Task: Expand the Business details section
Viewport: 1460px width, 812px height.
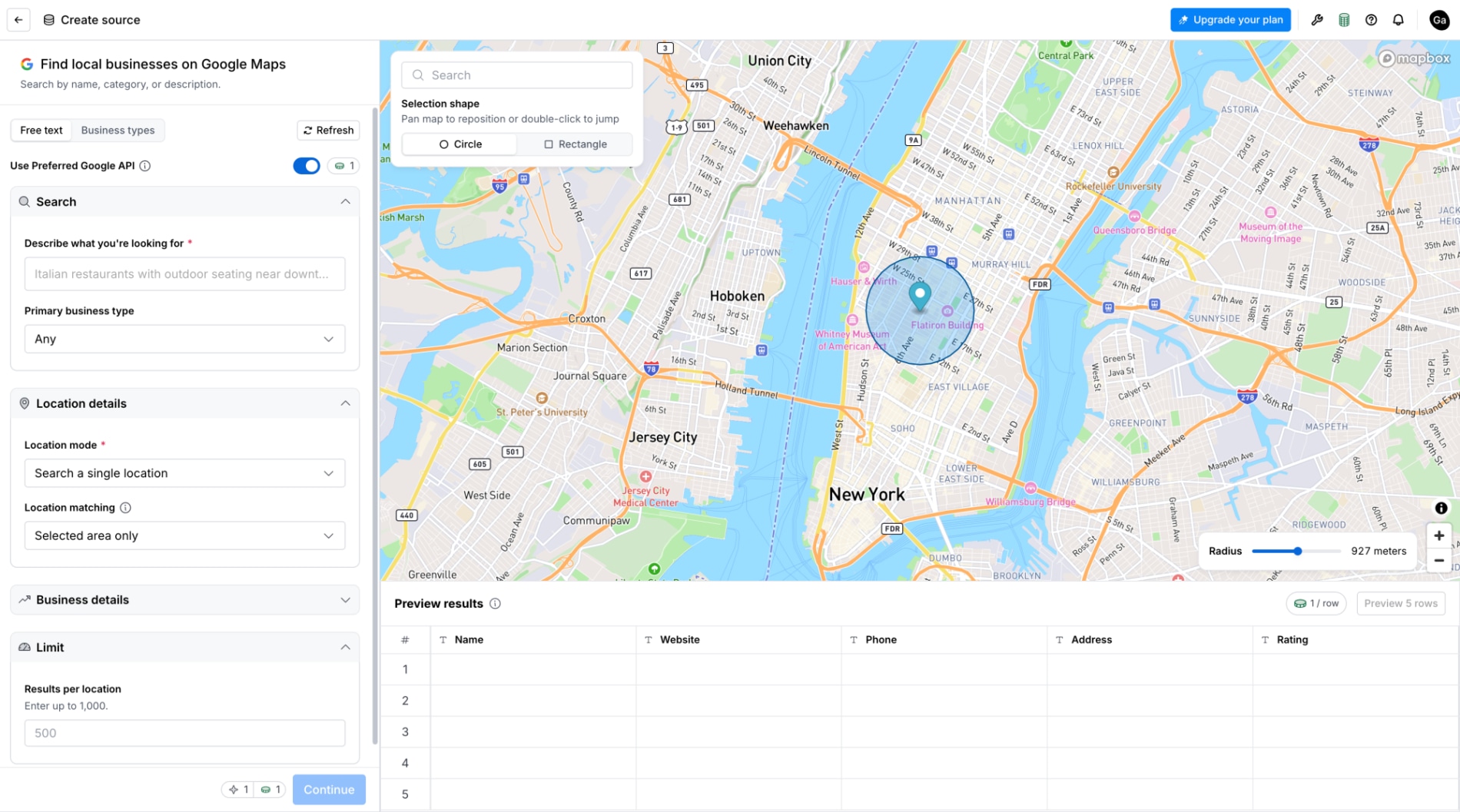Action: [x=345, y=600]
